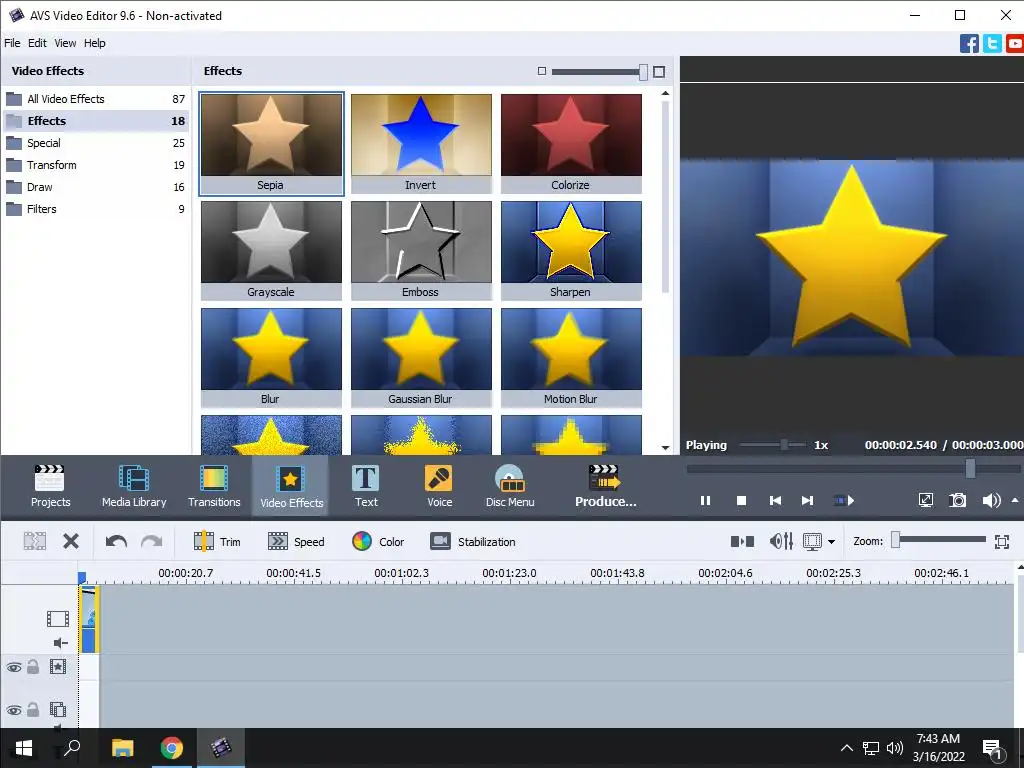This screenshot has width=1024, height=768.
Task: Click the next scene button
Action: click(844, 501)
